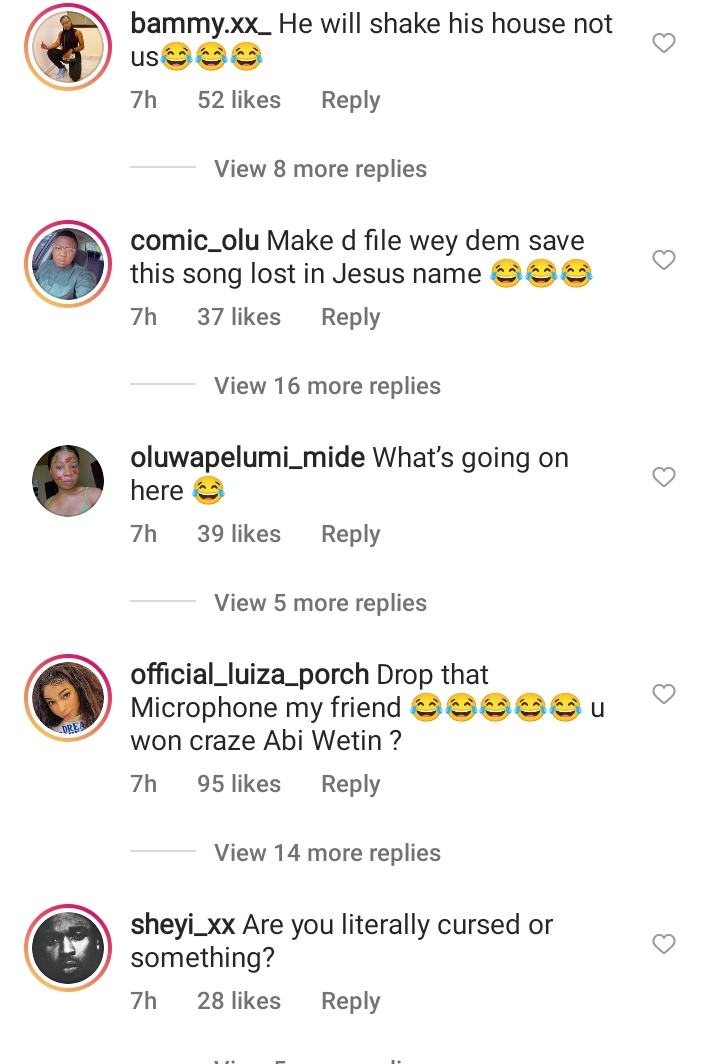
Task: Reply to sheyi_xx's comment
Action: click(x=350, y=1001)
